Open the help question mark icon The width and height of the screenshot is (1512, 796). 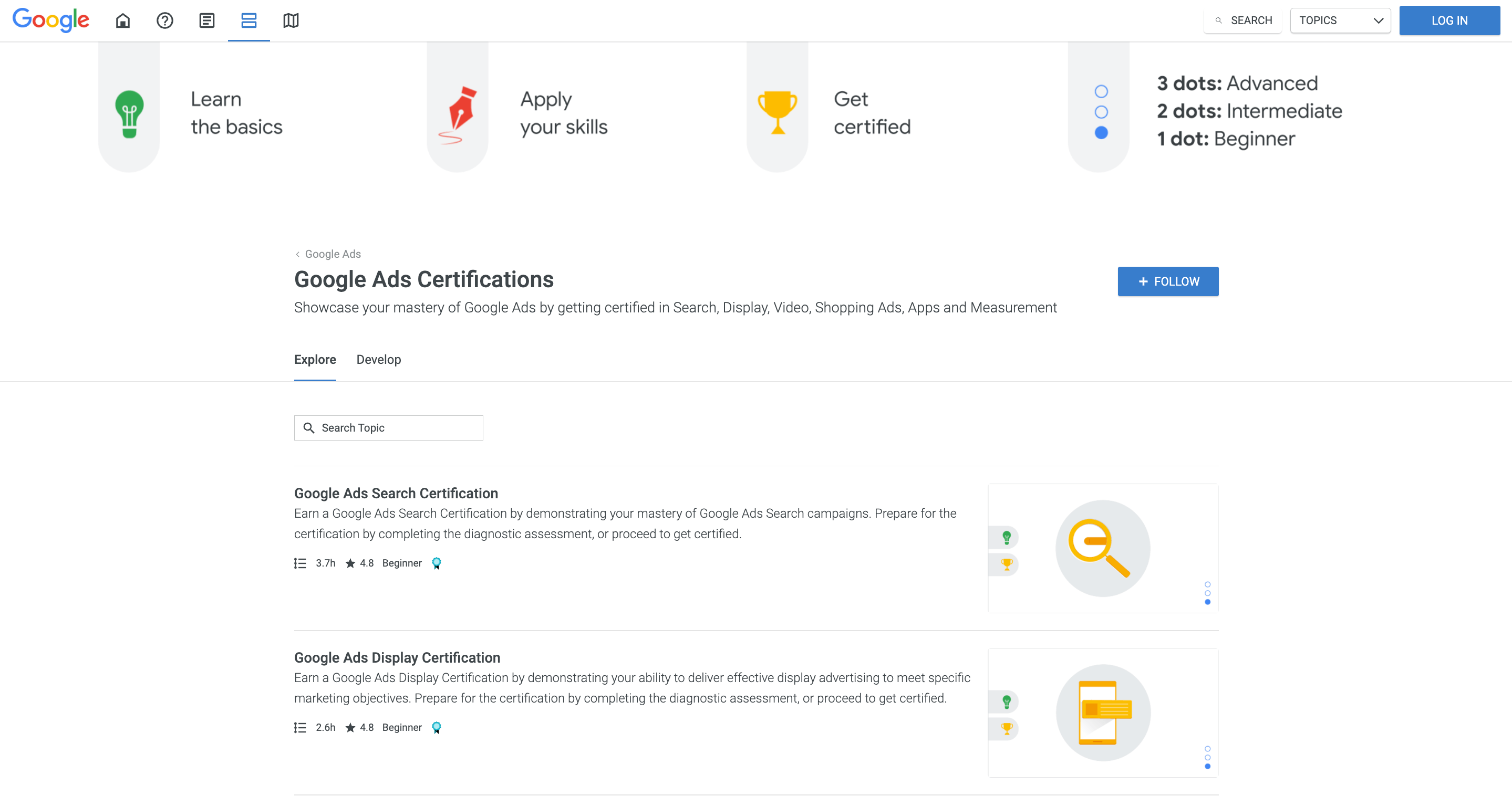tap(165, 20)
